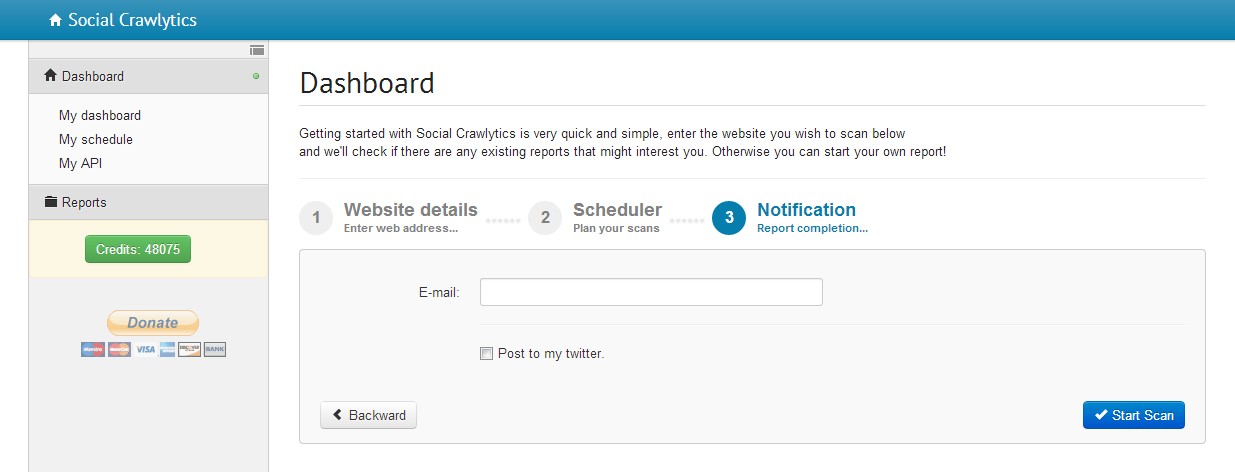Image resolution: width=1235 pixels, height=472 pixels.
Task: Open the My API sidebar link
Action: pyautogui.click(x=80, y=163)
